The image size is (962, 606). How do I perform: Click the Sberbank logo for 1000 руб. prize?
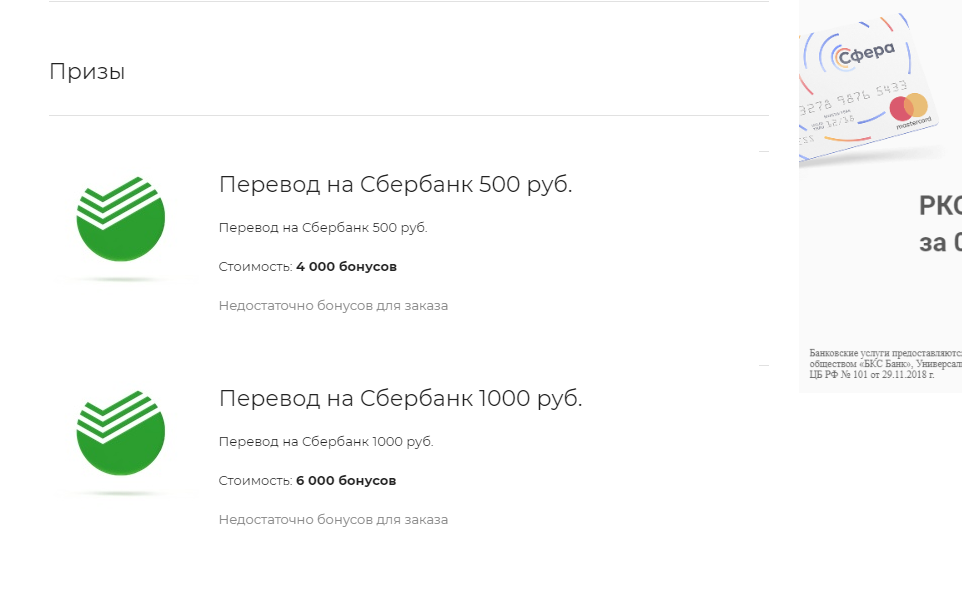tap(121, 433)
